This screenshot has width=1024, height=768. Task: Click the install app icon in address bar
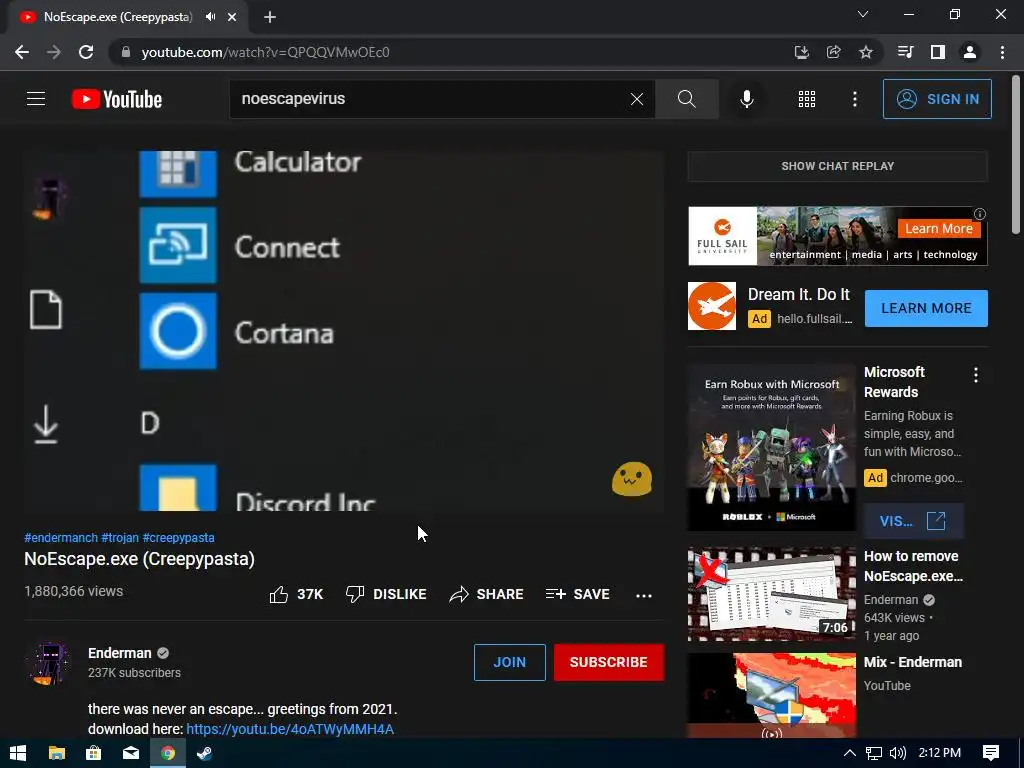801,52
